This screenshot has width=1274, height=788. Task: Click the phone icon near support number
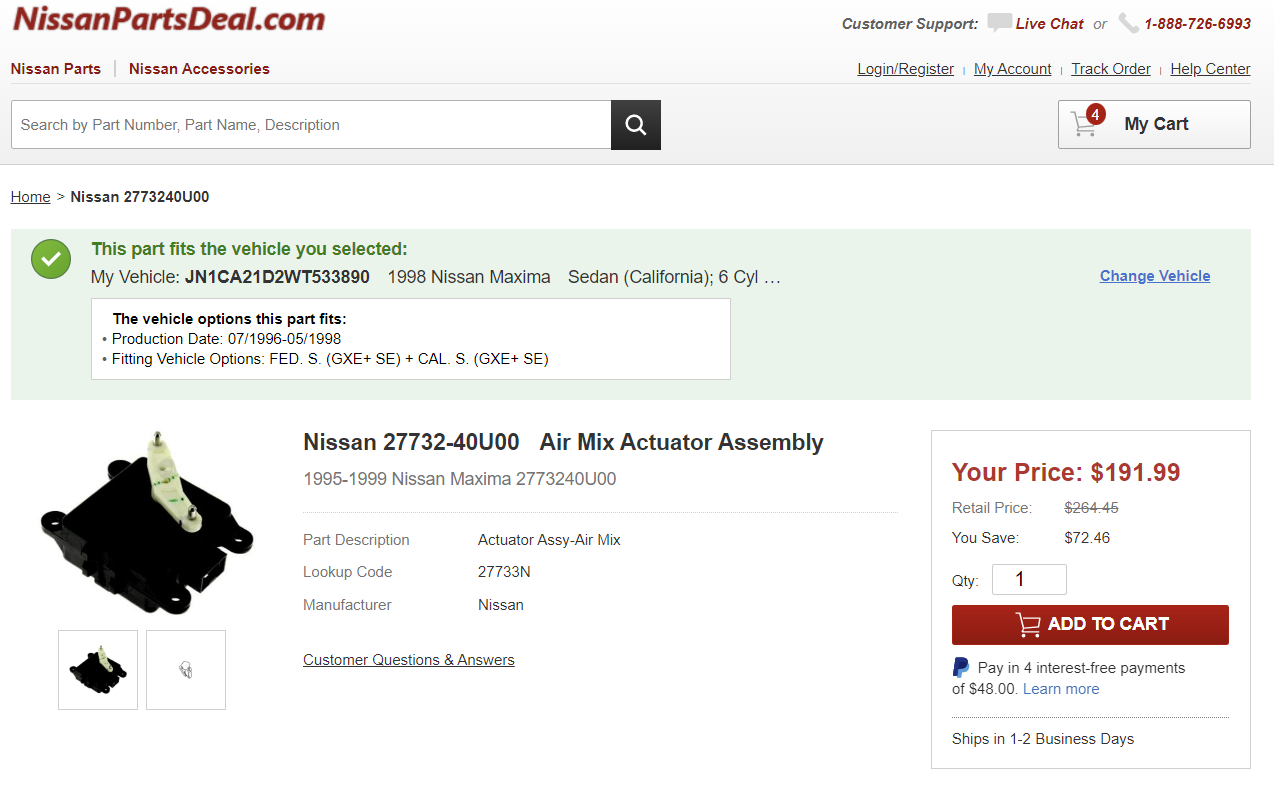pos(1128,23)
